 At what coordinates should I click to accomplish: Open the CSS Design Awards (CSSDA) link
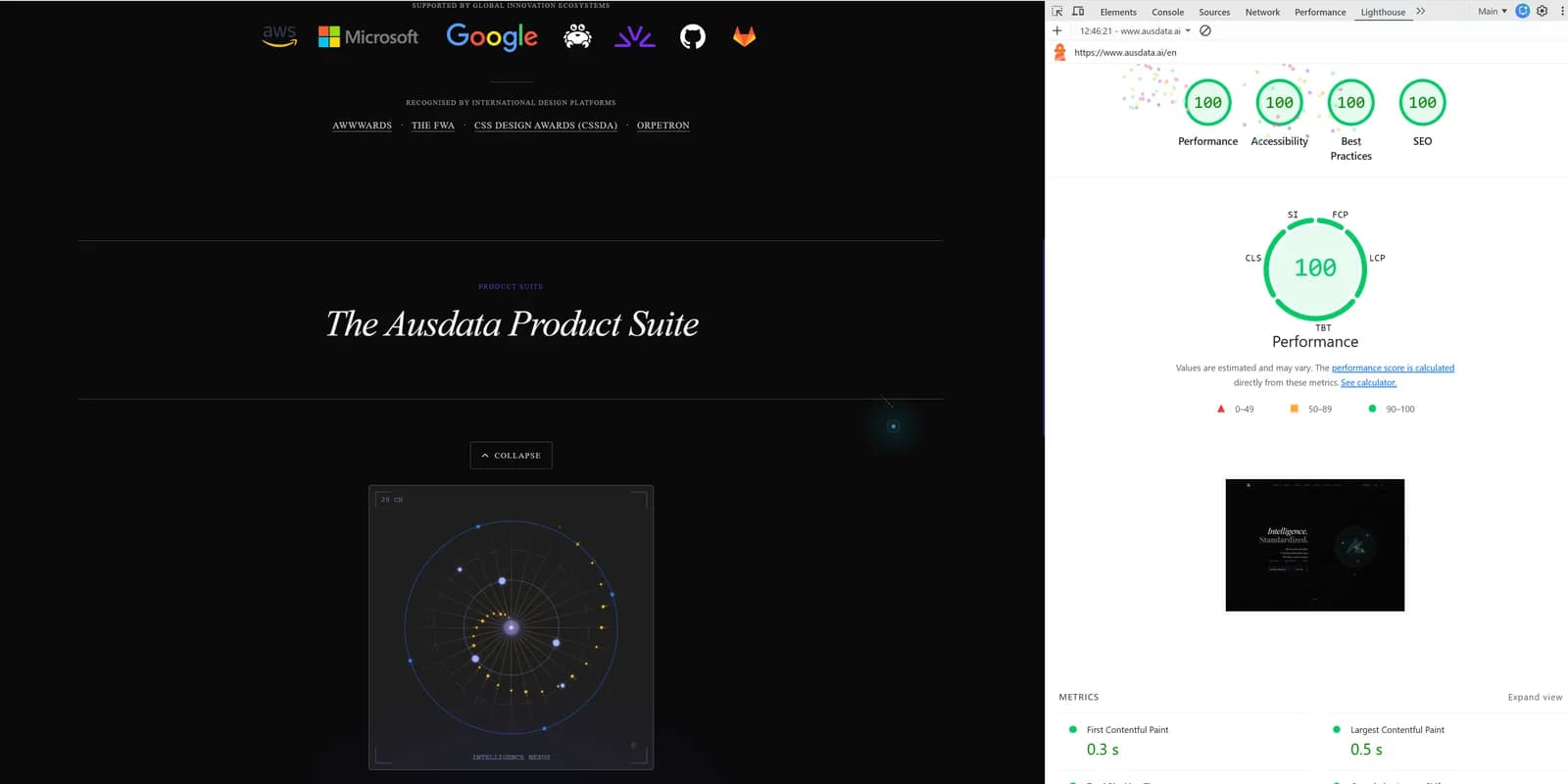(546, 125)
